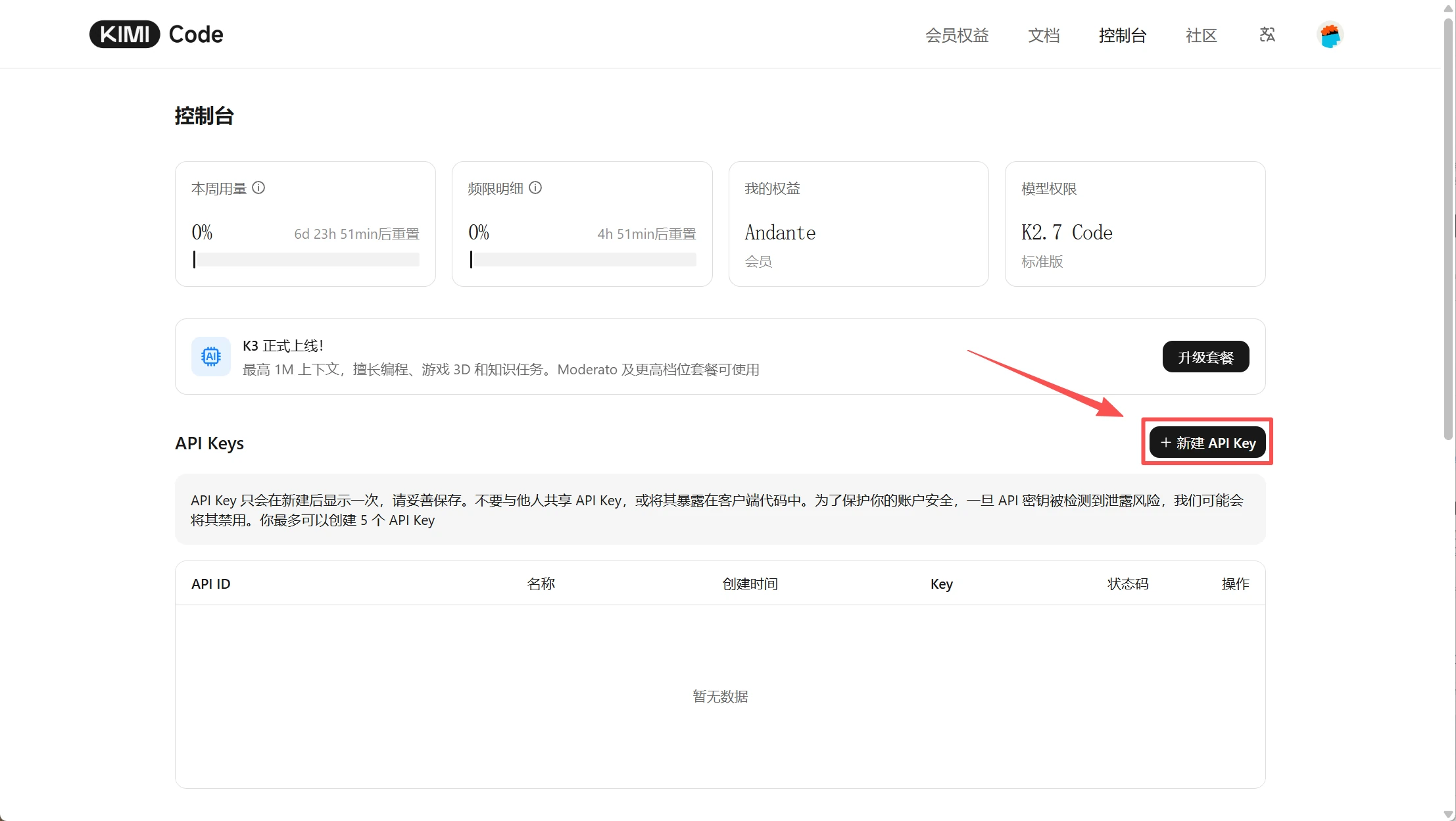
Task: Click info icon next to 频限明细
Action: (535, 188)
